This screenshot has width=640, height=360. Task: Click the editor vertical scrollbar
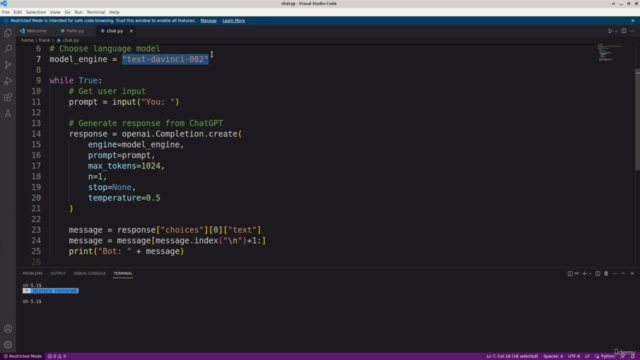pyautogui.click(x=637, y=120)
